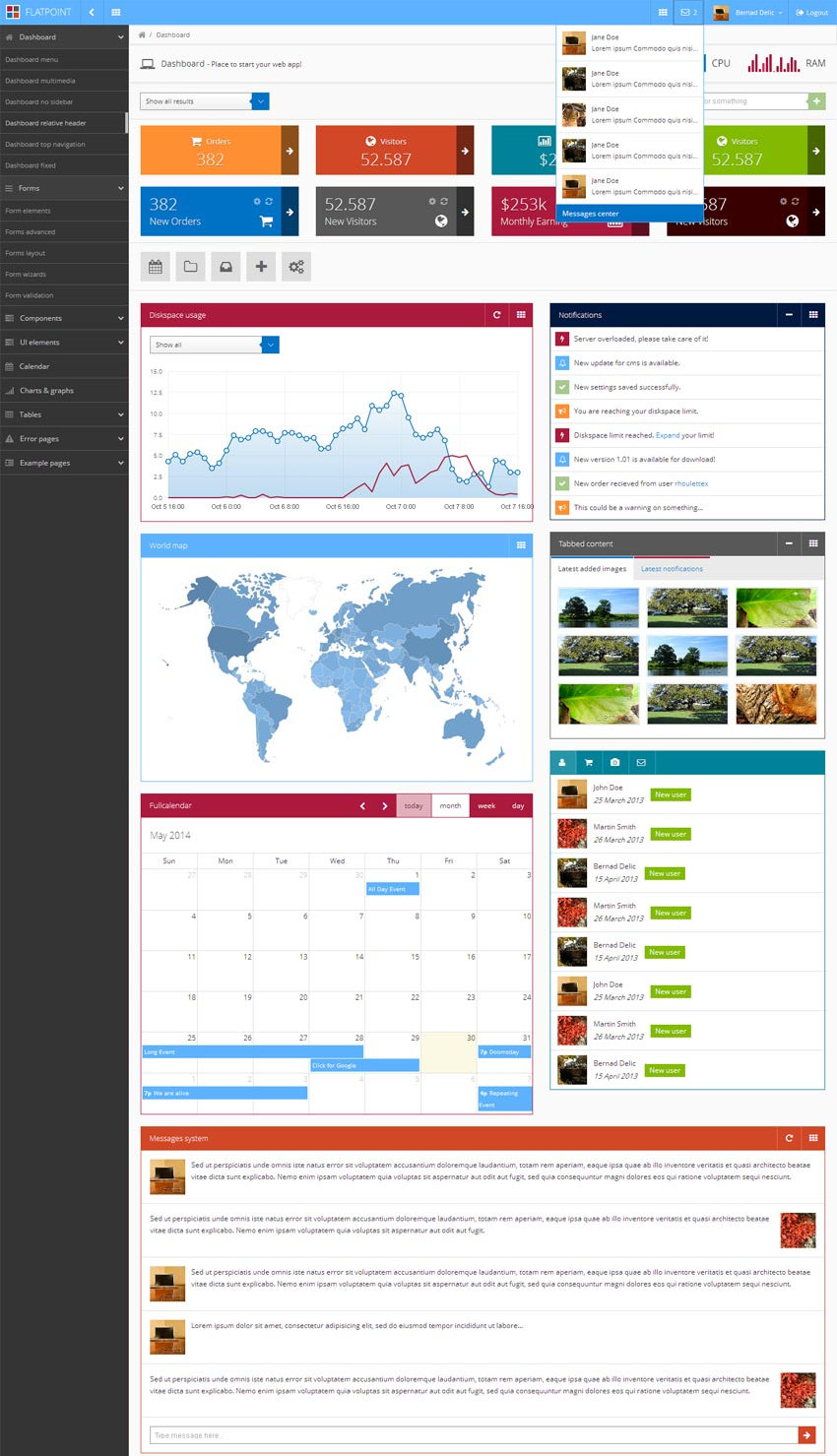Collapse the Notifications panel with minus button
This screenshot has width=837, height=1456.
[x=789, y=315]
